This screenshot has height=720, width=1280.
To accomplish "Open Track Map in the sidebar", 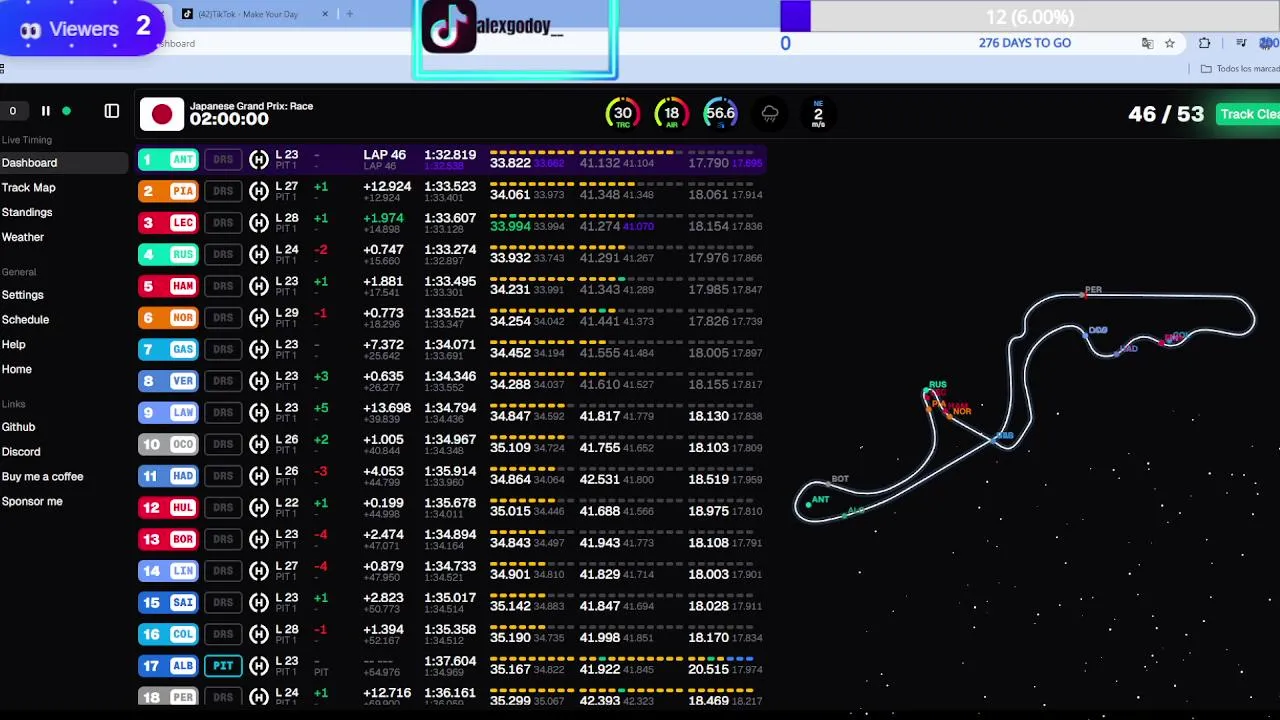I will pyautogui.click(x=28, y=188).
